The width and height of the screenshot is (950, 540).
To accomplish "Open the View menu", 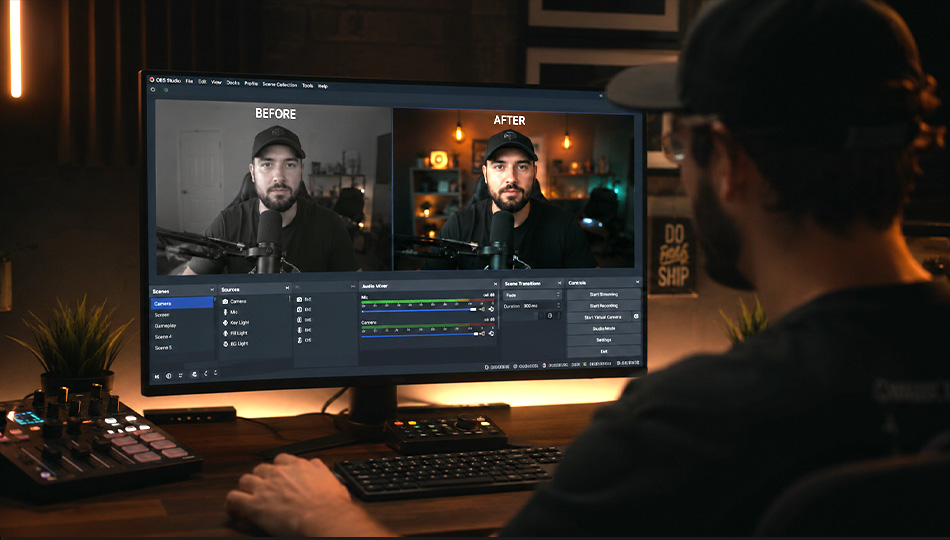I will click(x=216, y=82).
